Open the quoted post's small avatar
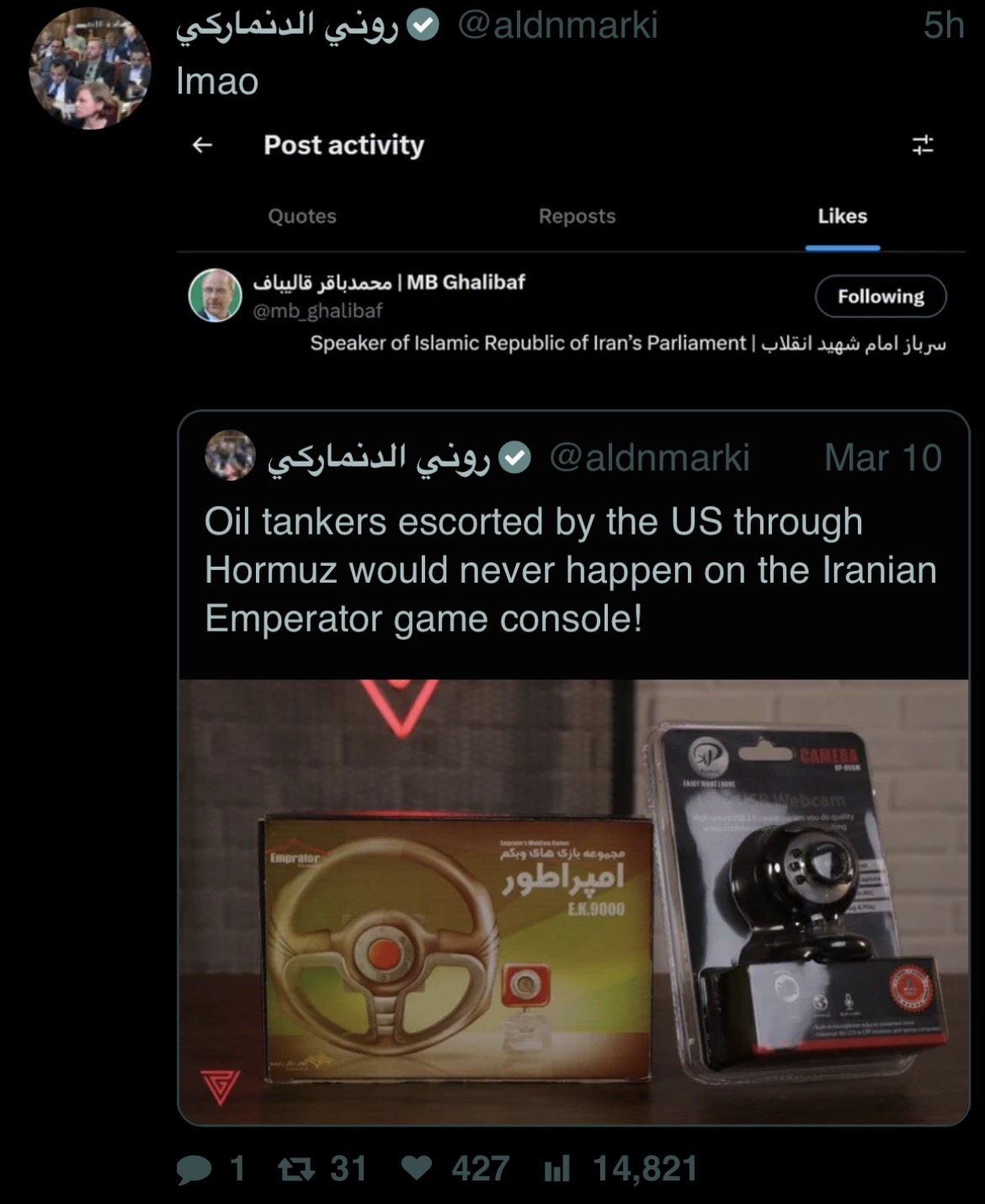Image resolution: width=985 pixels, height=1204 pixels. pyautogui.click(x=230, y=455)
